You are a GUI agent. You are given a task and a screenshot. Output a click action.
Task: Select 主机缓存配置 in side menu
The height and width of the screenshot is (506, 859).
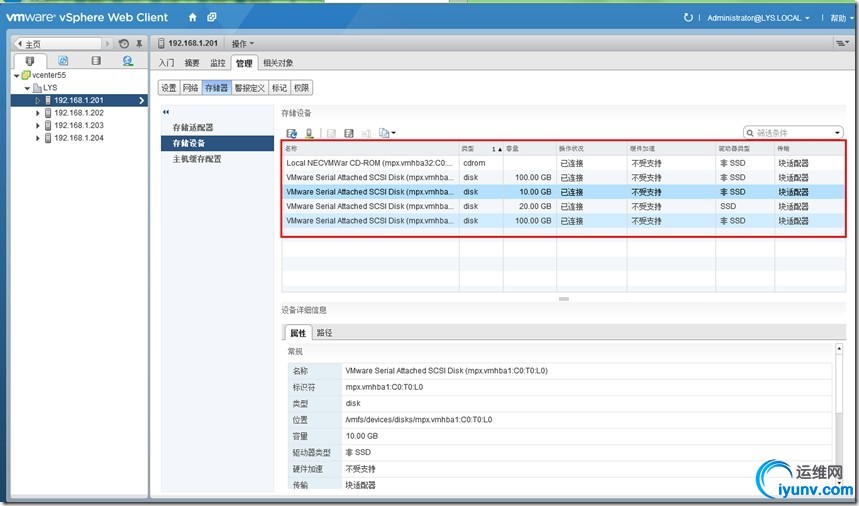(x=197, y=159)
